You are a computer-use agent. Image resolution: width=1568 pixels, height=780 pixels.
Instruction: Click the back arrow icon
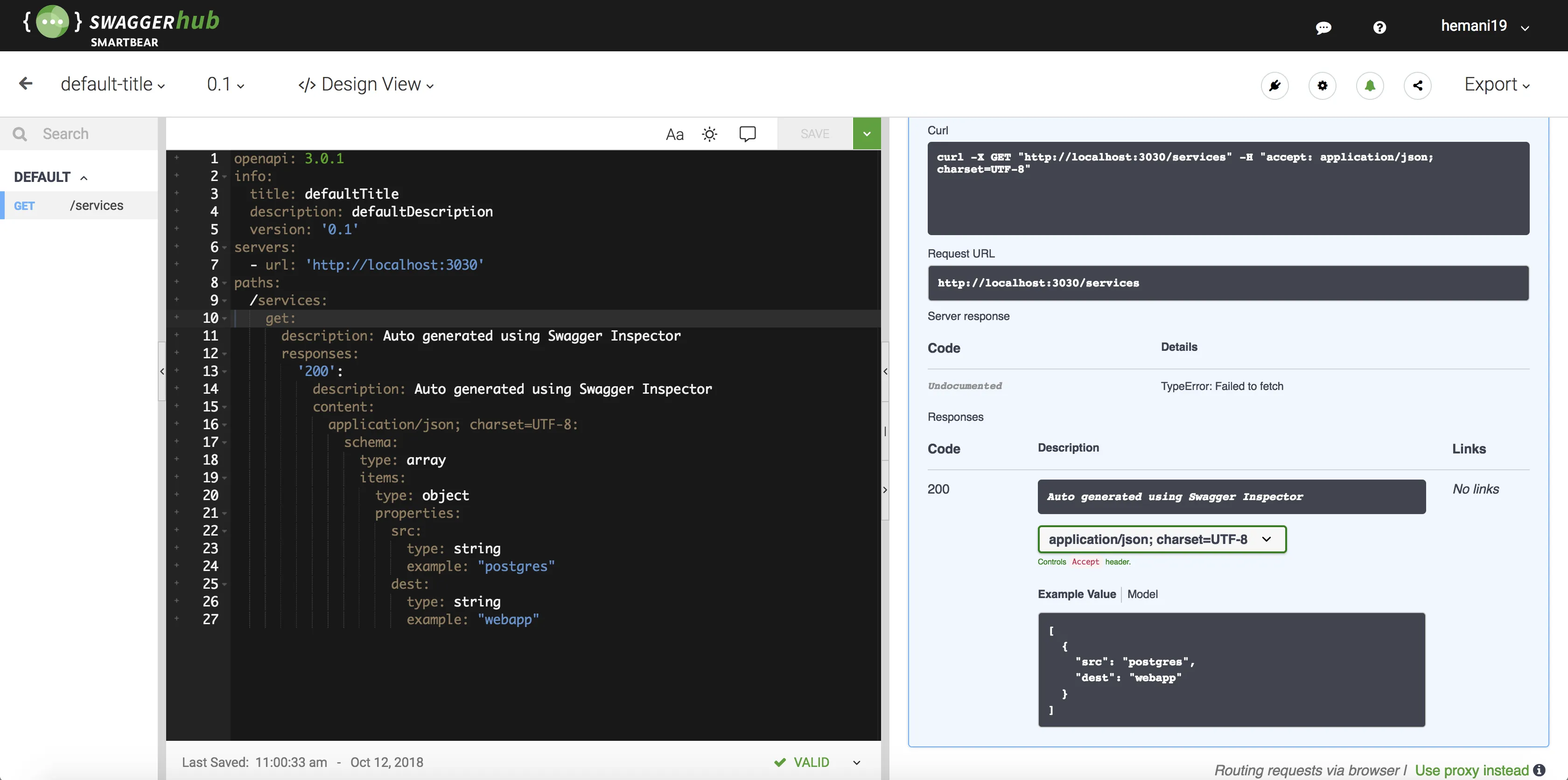pyautogui.click(x=26, y=84)
